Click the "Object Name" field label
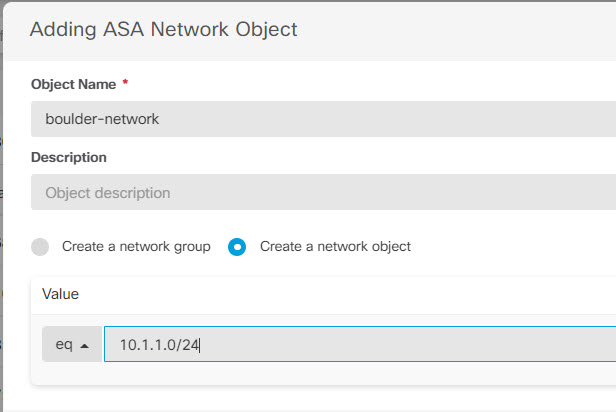 [72, 83]
